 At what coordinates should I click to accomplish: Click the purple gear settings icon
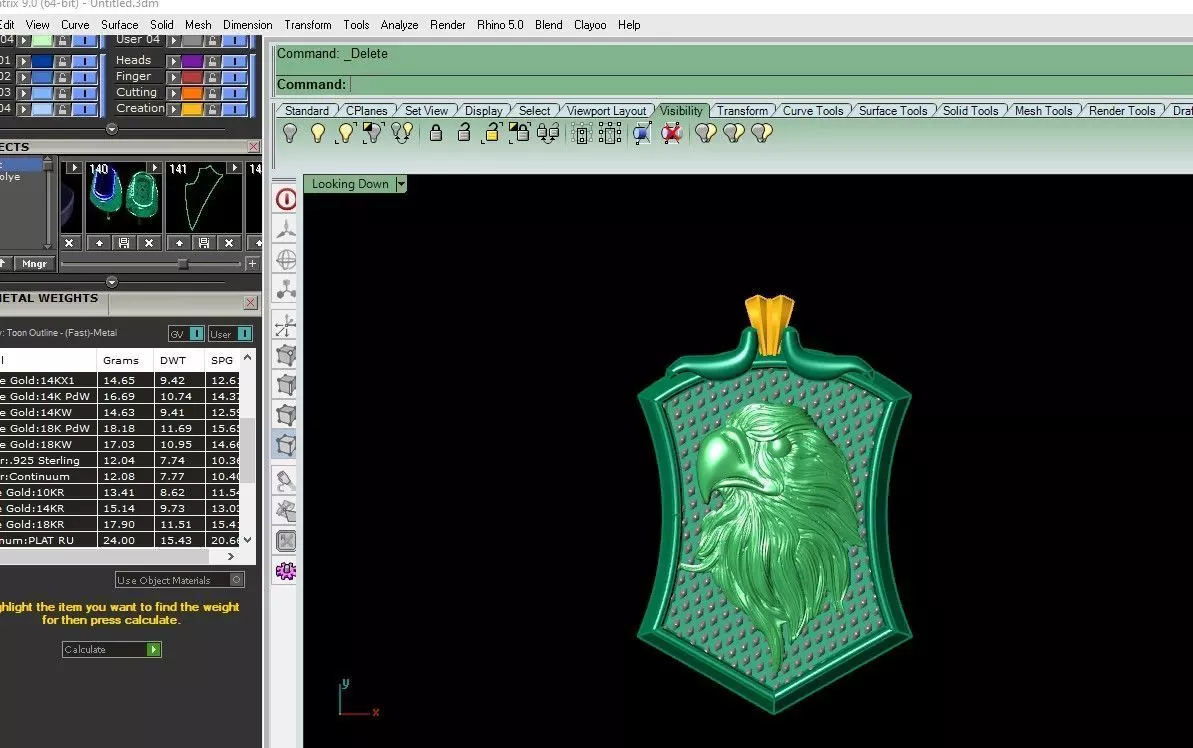pos(286,571)
